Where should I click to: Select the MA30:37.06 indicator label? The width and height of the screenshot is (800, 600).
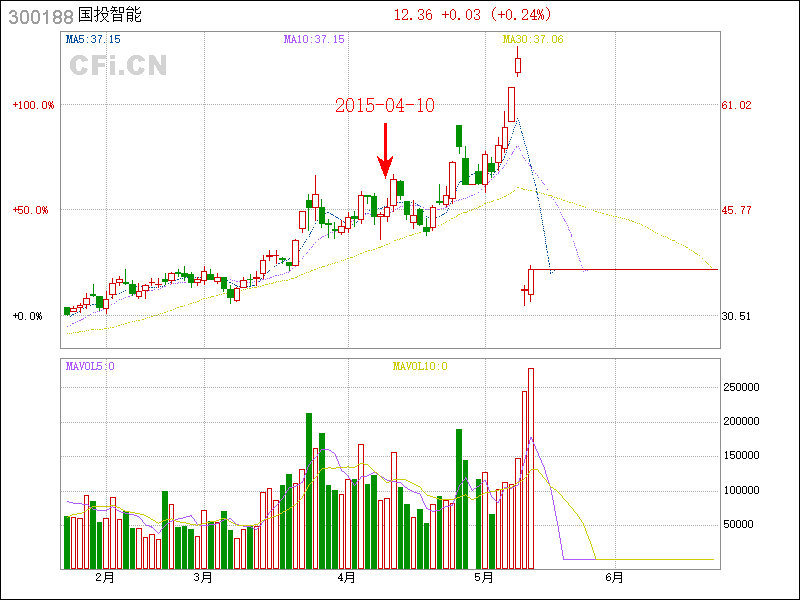[533, 39]
